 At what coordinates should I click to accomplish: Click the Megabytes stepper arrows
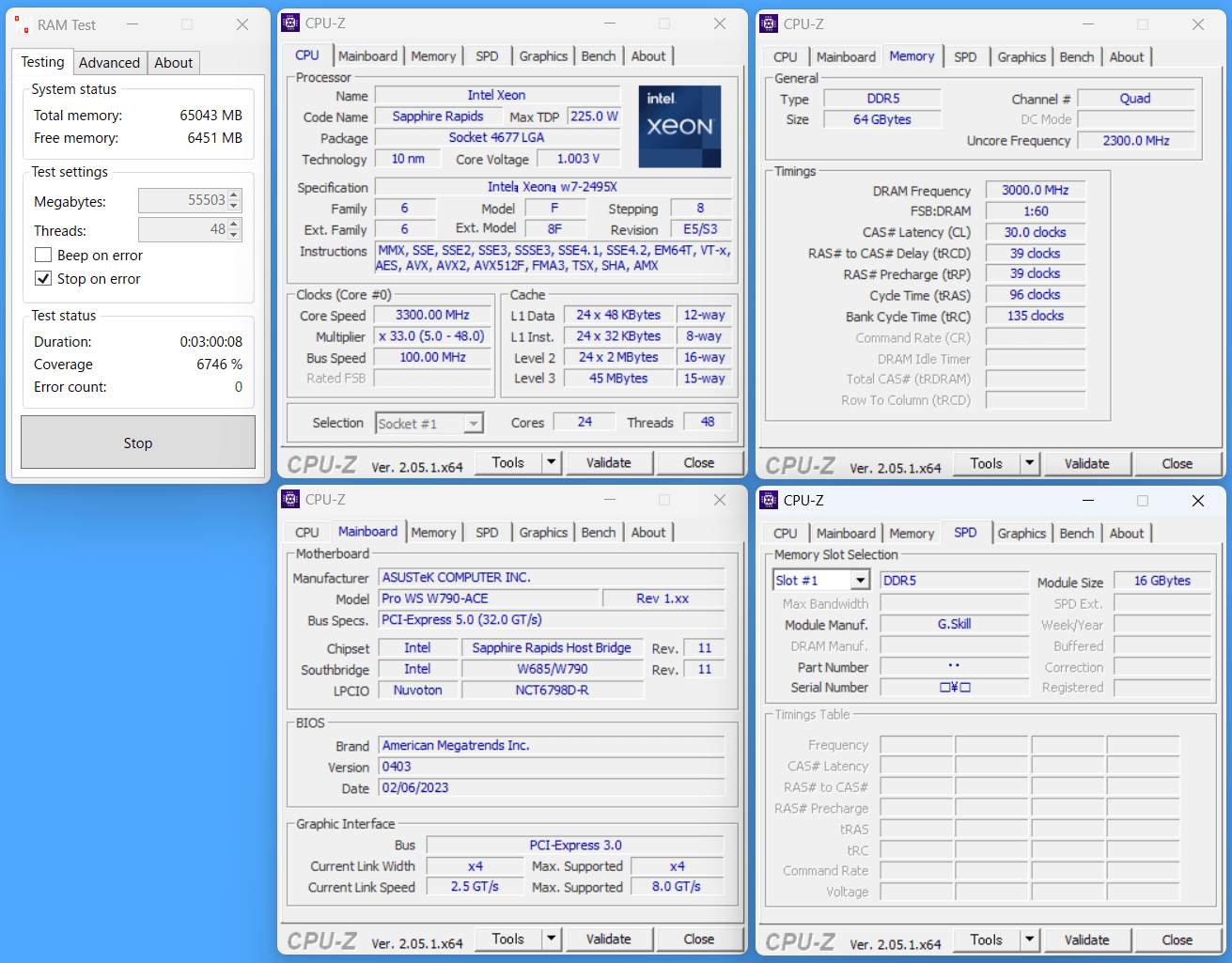(235, 200)
